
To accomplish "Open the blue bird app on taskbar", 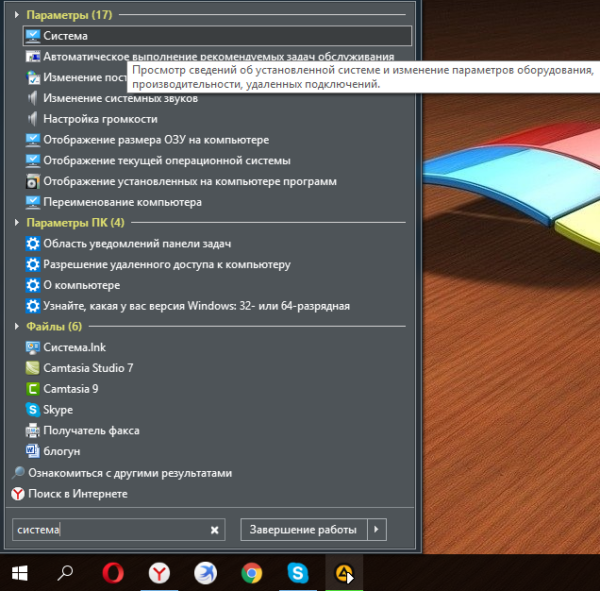I will click(205, 573).
